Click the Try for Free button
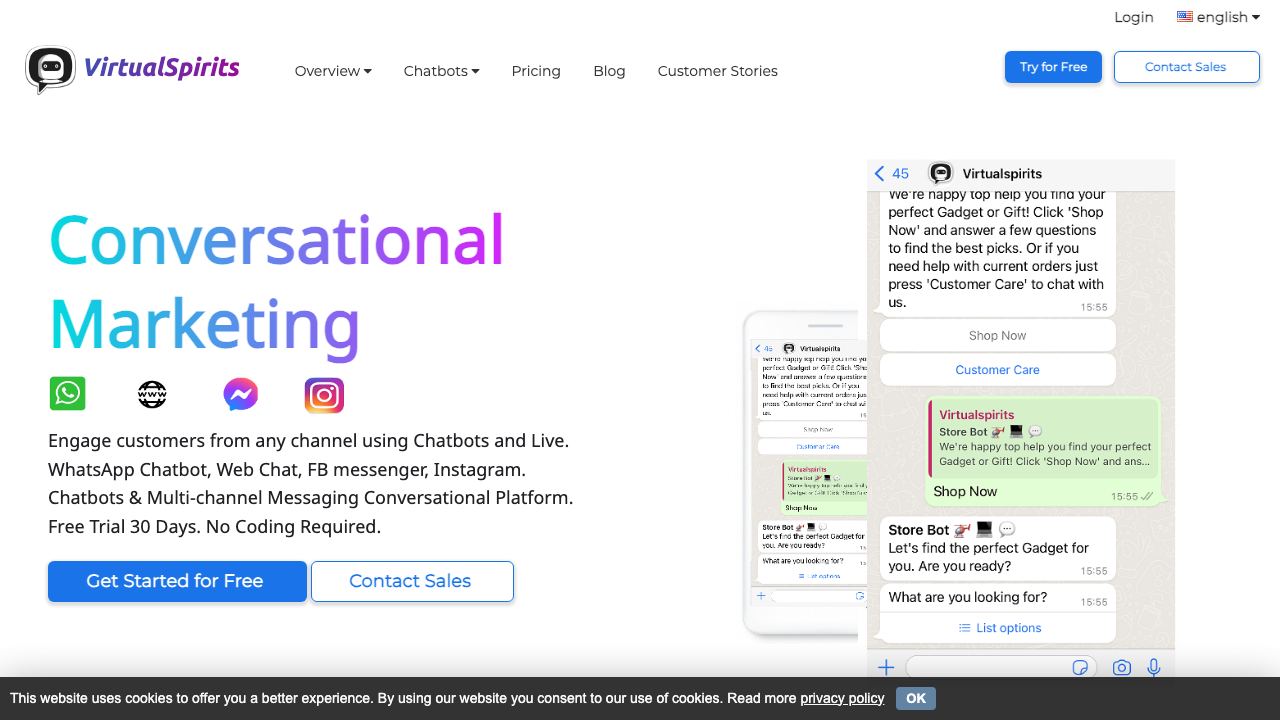 1053,67
